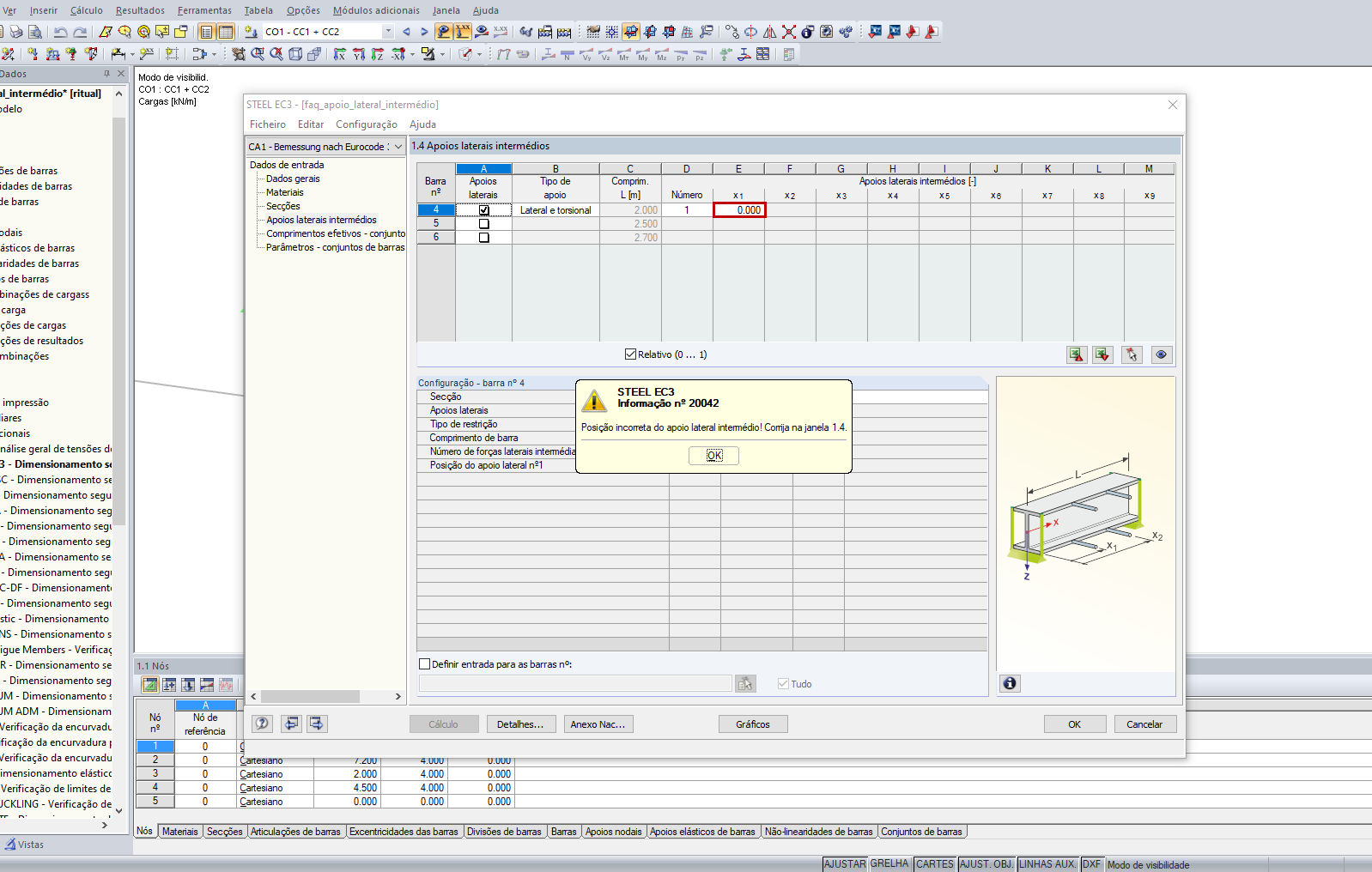
Task: Click the Excel import icon below the table
Action: (x=1102, y=354)
